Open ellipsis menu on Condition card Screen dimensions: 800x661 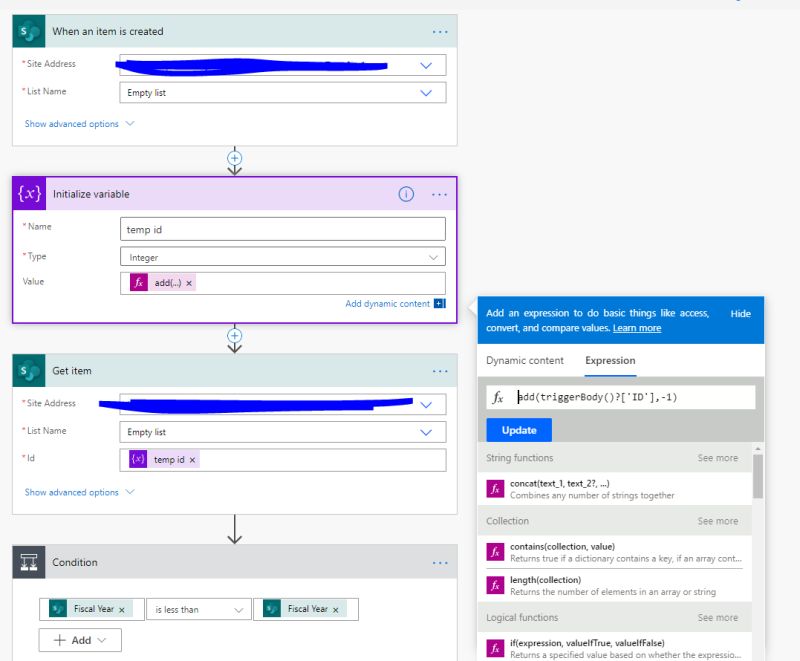click(440, 562)
